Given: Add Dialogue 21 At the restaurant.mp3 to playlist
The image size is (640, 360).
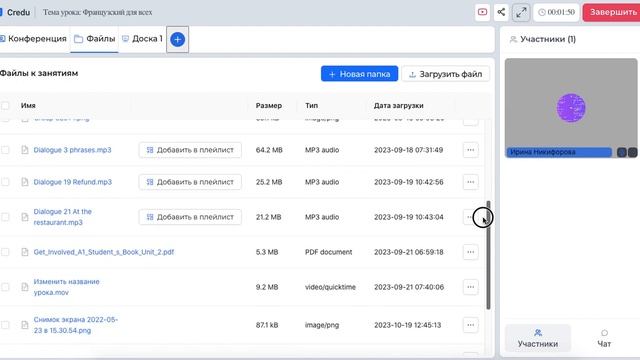Looking at the screenshot, I should [190, 217].
